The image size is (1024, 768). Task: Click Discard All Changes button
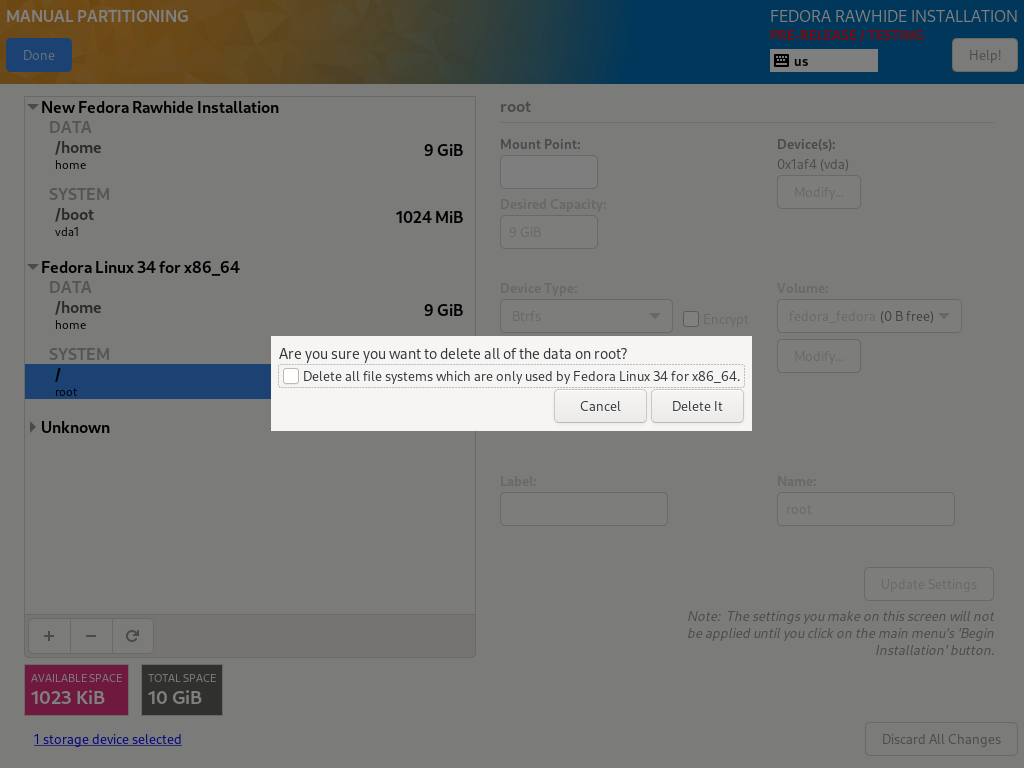coord(941,739)
